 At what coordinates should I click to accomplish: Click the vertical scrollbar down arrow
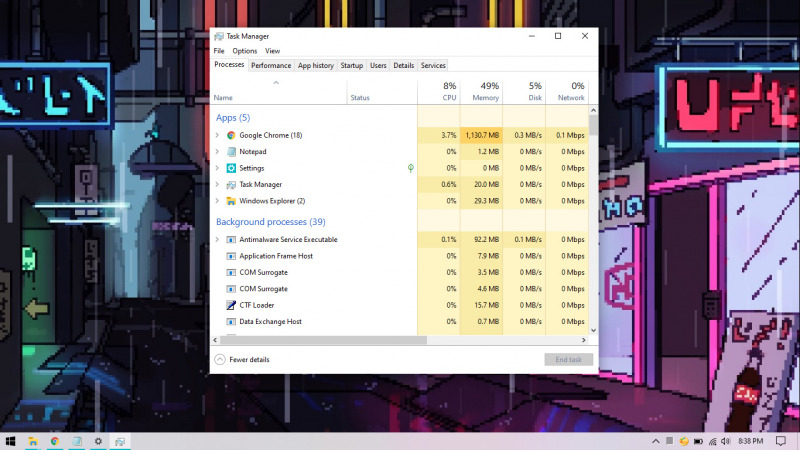coord(593,331)
